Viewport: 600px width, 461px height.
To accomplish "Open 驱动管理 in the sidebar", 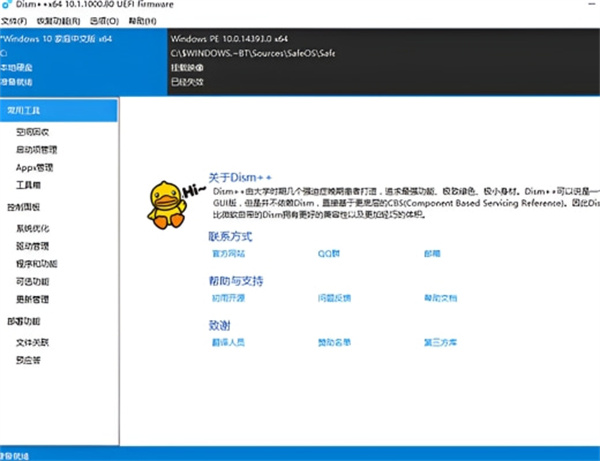I will pyautogui.click(x=33, y=246).
